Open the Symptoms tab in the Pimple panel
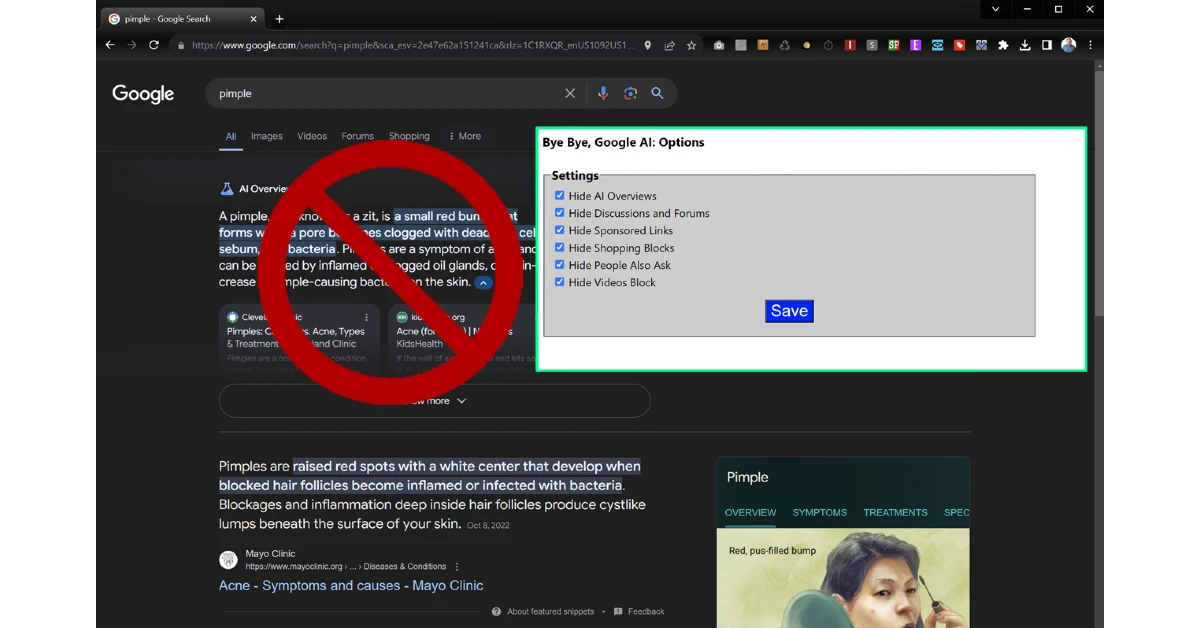The height and width of the screenshot is (628, 1200). point(819,512)
